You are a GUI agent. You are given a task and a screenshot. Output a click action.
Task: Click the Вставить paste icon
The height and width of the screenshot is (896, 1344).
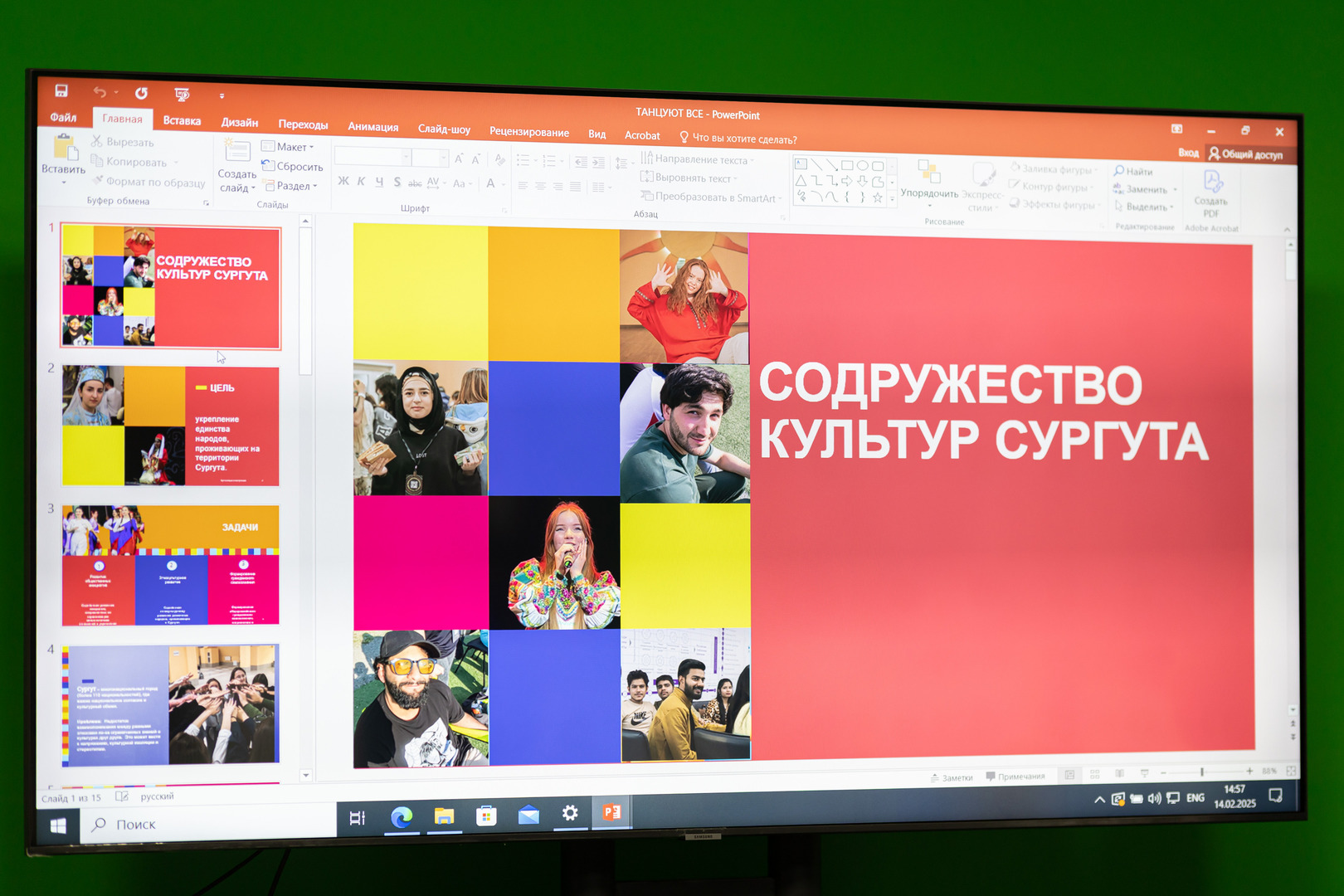tap(64, 147)
